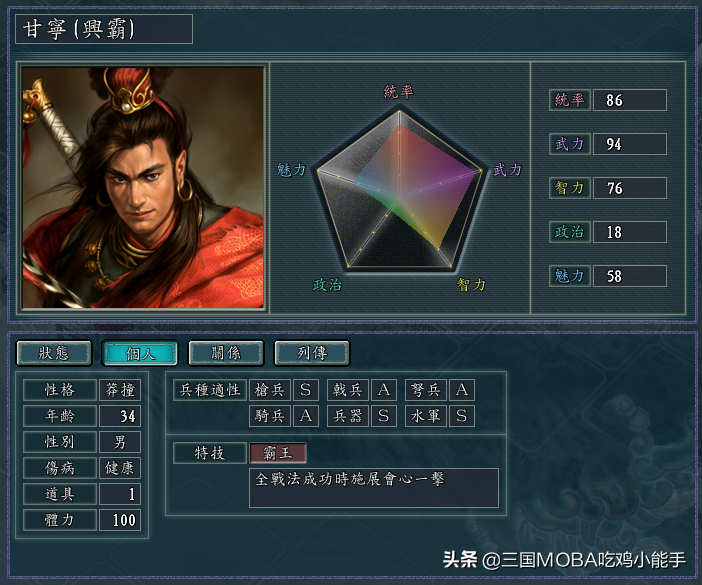Switch to the 狀態 tab
702x585 pixels.
54,353
